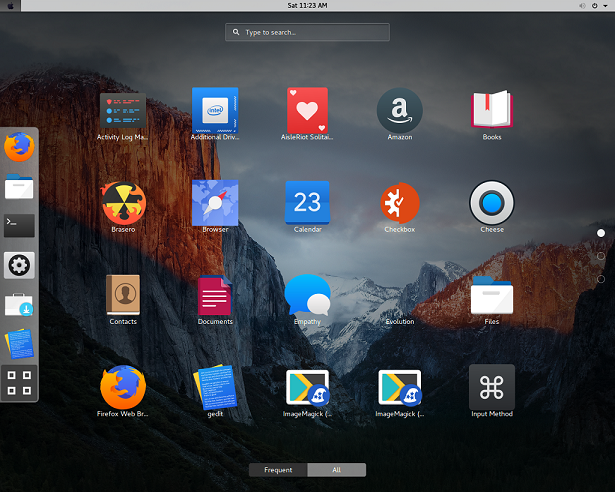Screen dimensions: 615x492
Task: Open Files from the dock
Action: (19, 187)
